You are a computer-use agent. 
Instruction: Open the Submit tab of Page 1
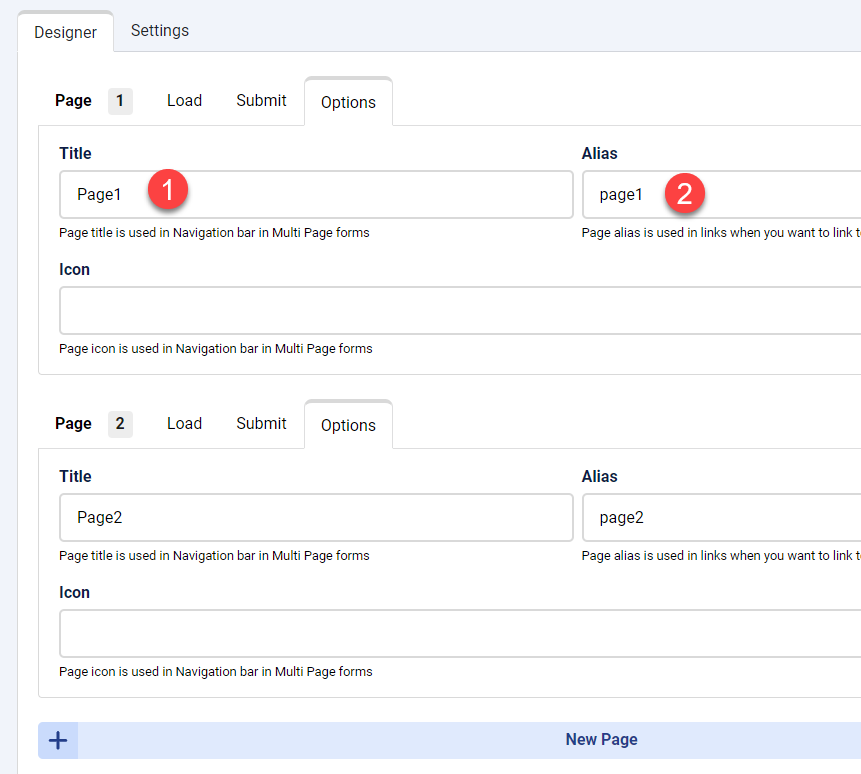point(261,100)
